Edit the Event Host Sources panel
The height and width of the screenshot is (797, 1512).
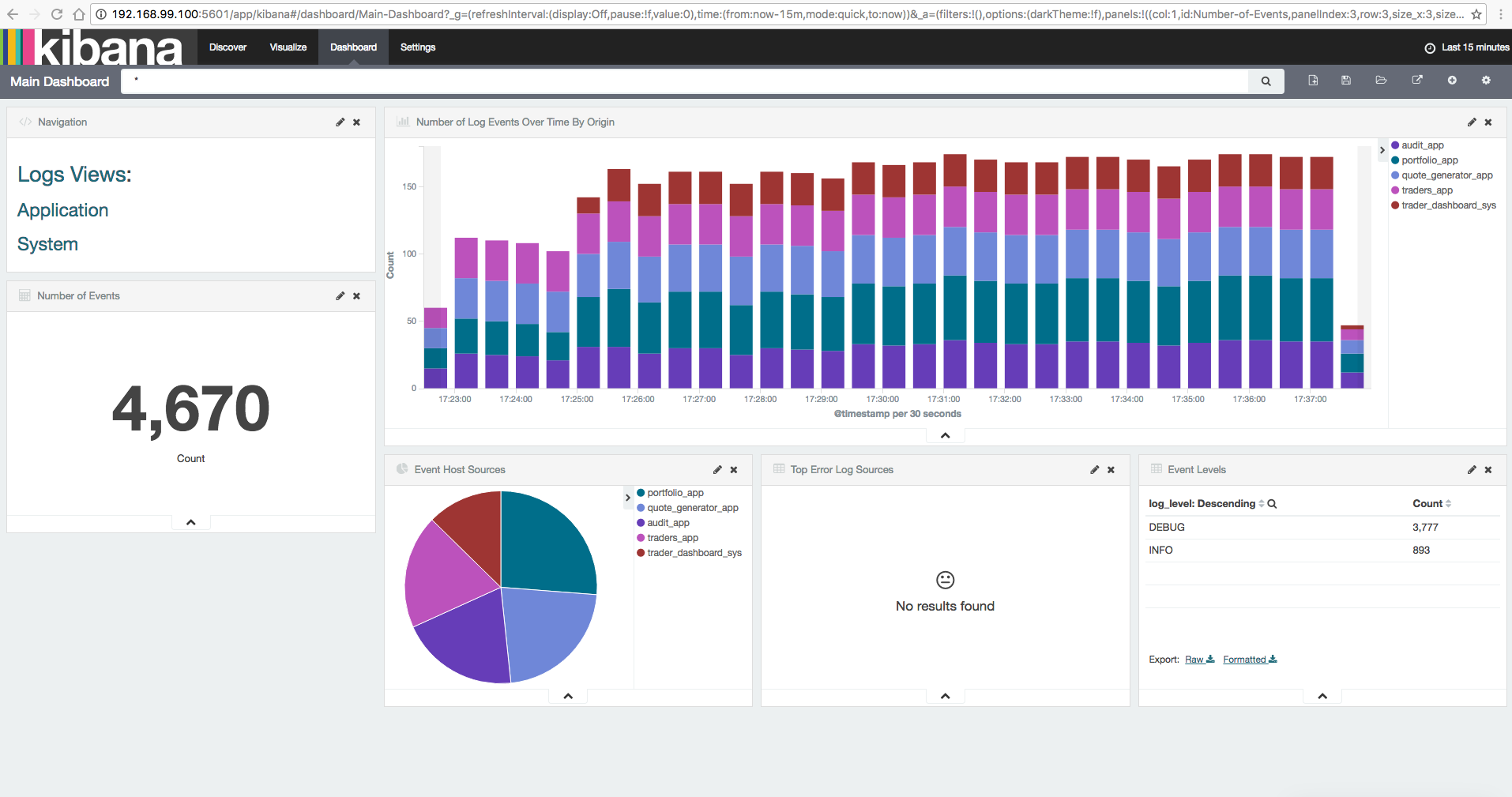click(717, 470)
